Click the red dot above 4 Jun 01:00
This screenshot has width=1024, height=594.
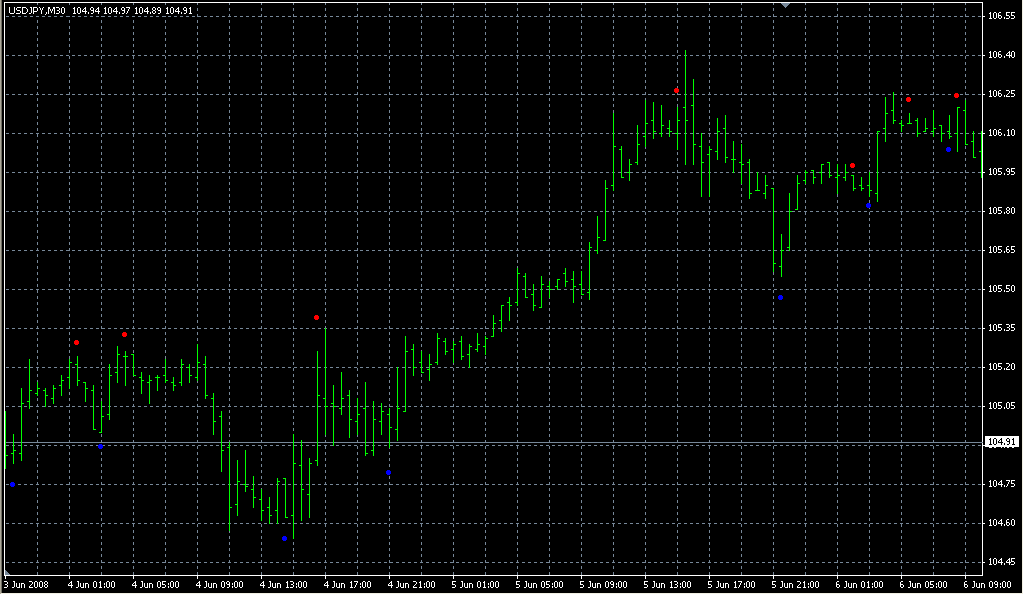tap(76, 343)
